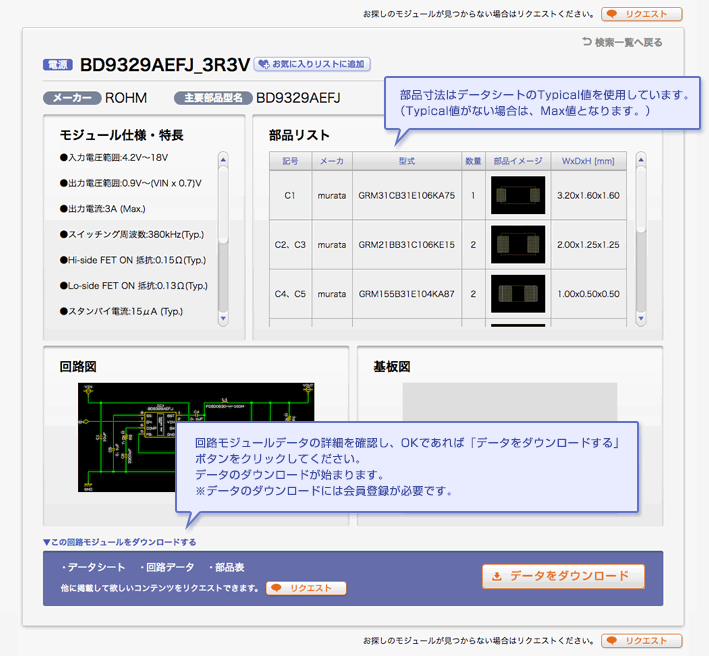Click the スイッチング周波数:380kHz spec line
The height and width of the screenshot is (656, 709).
click(x=132, y=234)
